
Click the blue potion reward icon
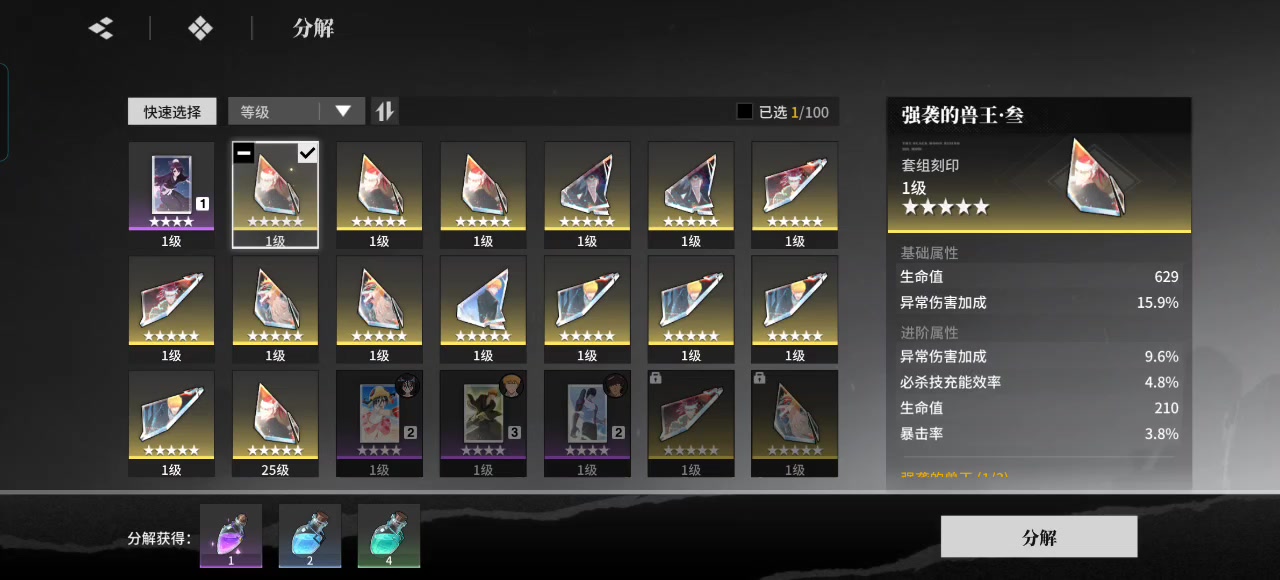(x=310, y=536)
